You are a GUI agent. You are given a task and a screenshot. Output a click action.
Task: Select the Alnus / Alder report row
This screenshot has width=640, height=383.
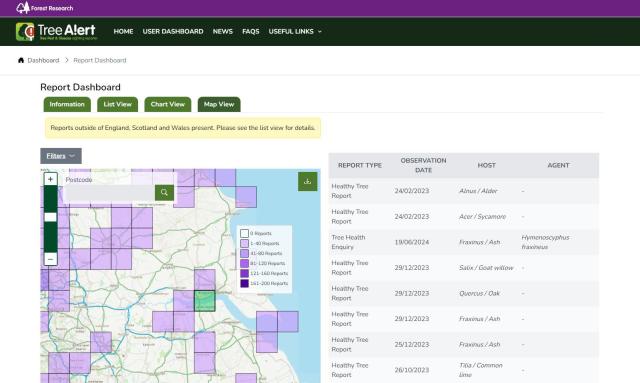[x=464, y=191]
